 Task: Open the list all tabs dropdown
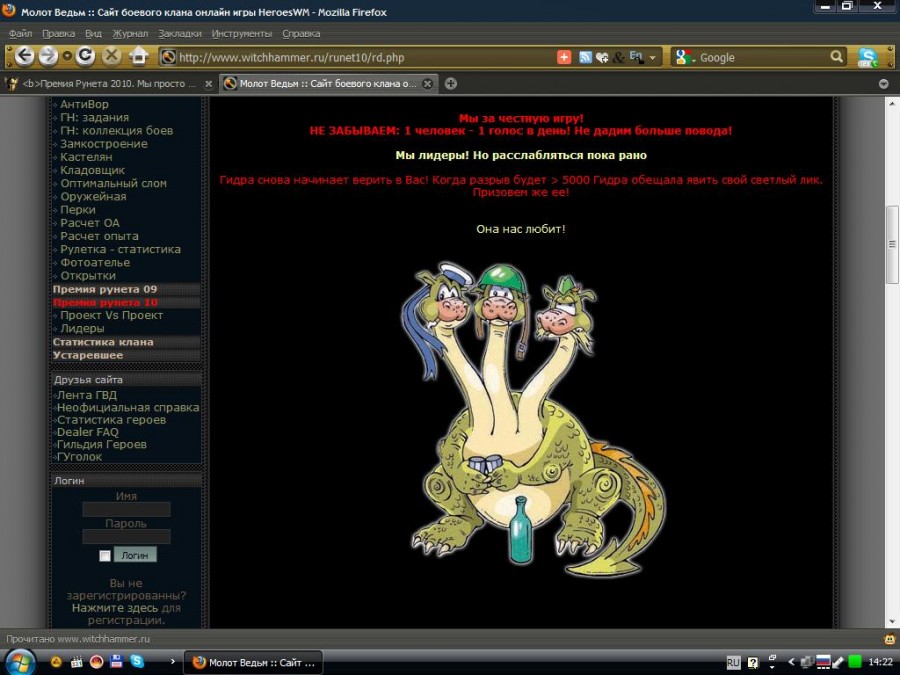pyautogui.click(x=884, y=84)
